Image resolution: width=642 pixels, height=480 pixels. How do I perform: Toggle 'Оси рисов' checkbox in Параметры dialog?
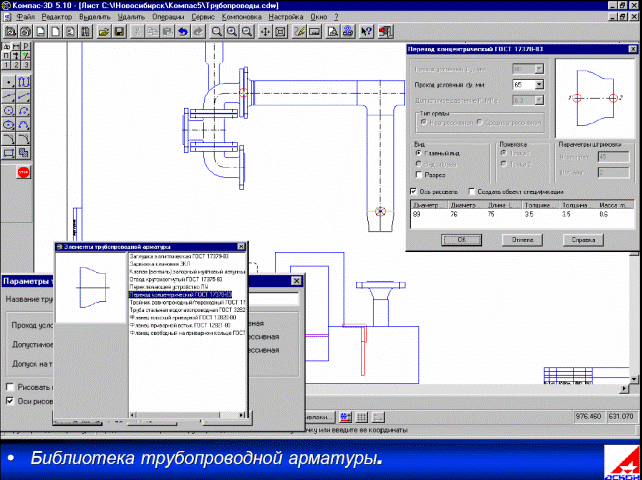click(10, 401)
